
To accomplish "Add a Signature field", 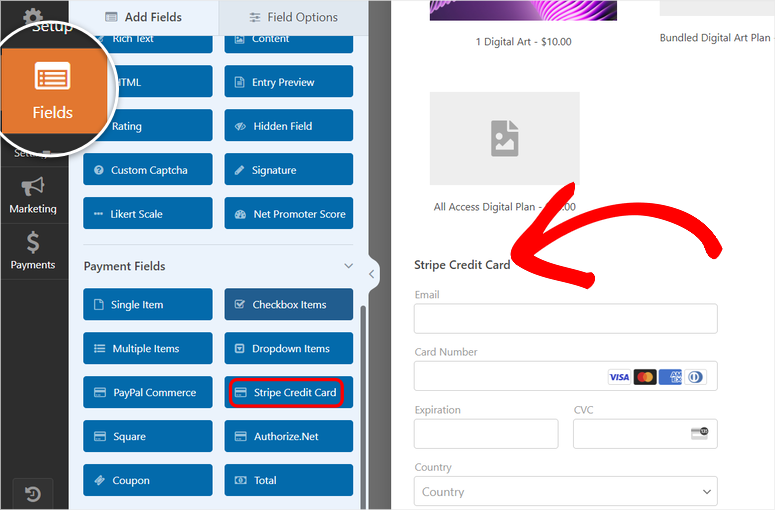I will tap(289, 170).
